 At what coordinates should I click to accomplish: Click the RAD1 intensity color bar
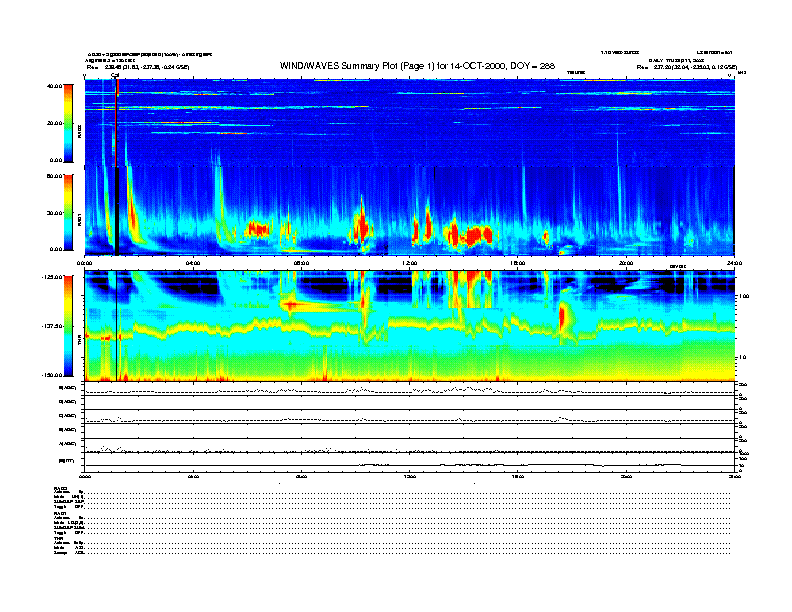point(68,212)
